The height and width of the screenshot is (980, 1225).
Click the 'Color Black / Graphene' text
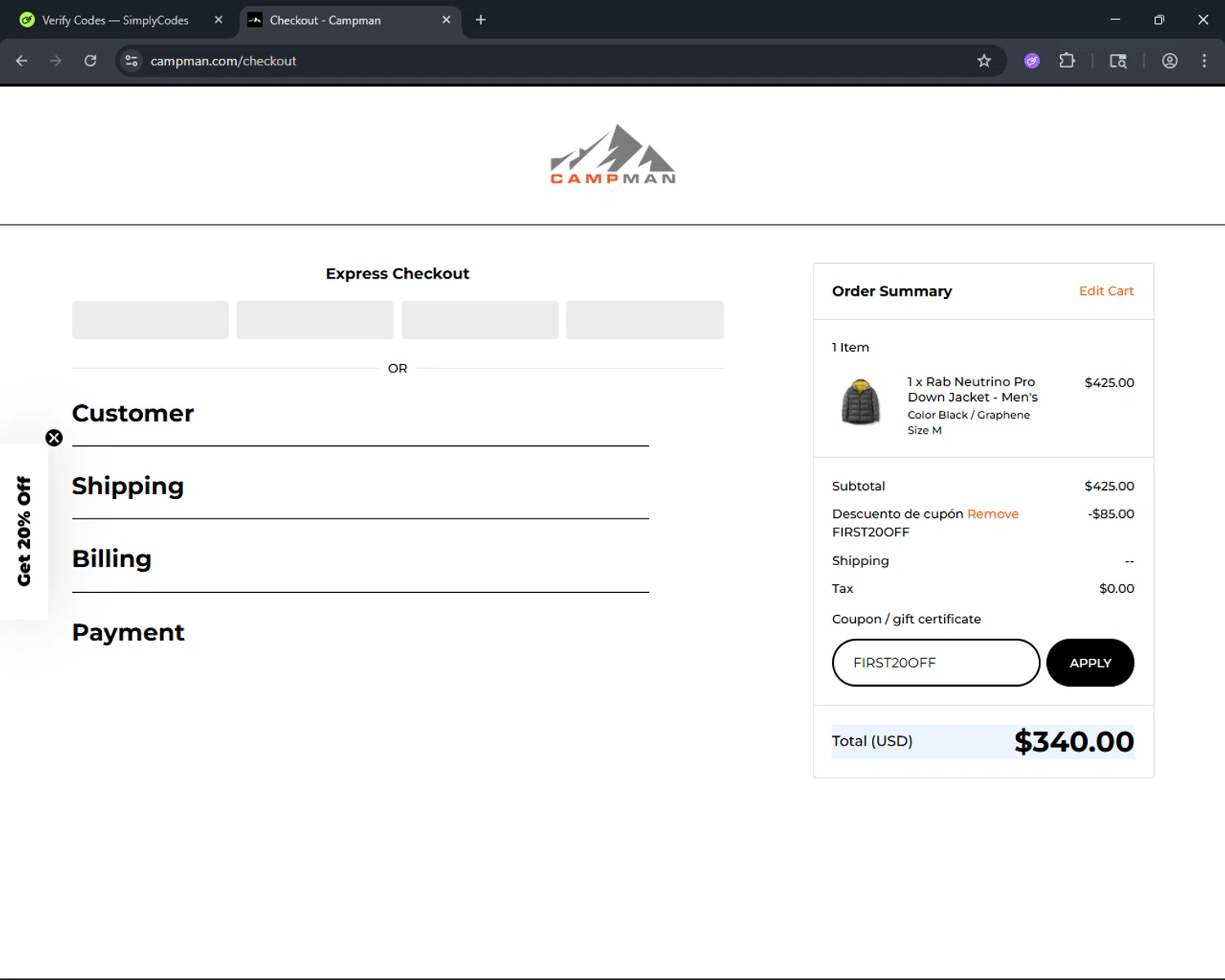tap(969, 415)
